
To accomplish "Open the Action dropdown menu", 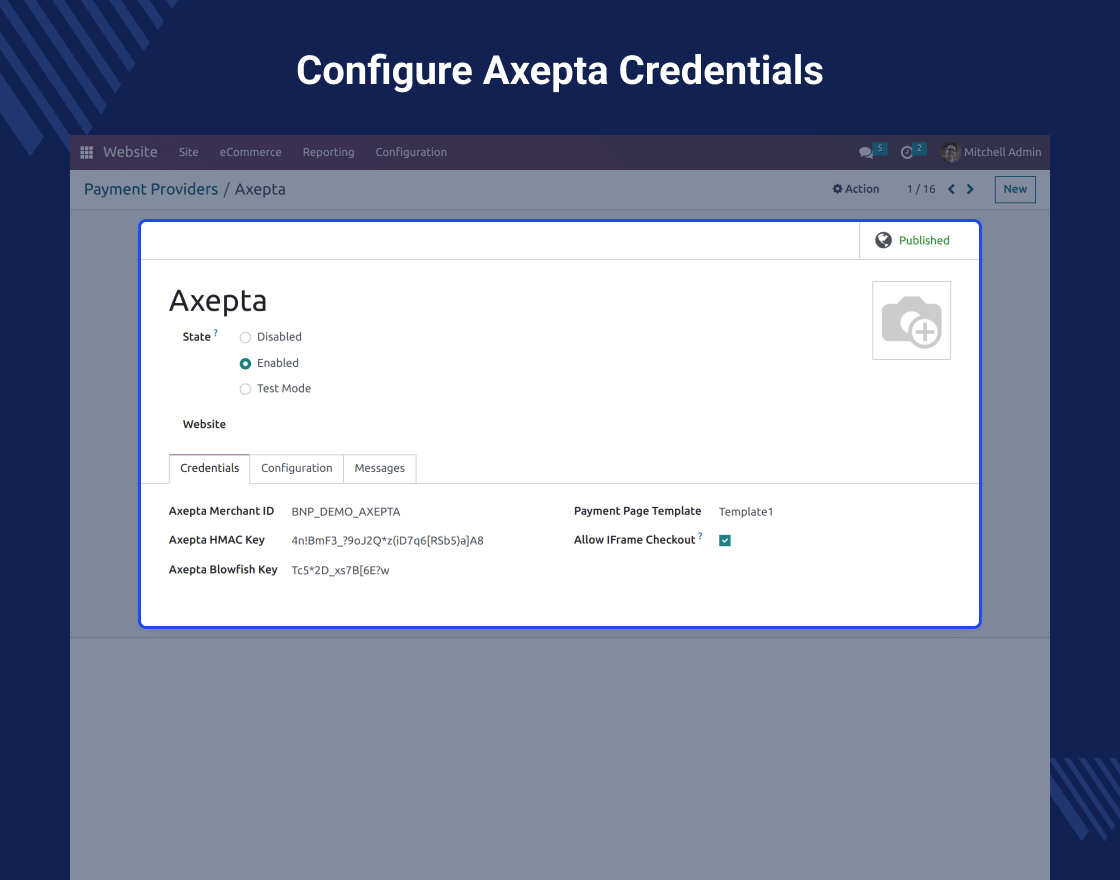I will (x=856, y=189).
